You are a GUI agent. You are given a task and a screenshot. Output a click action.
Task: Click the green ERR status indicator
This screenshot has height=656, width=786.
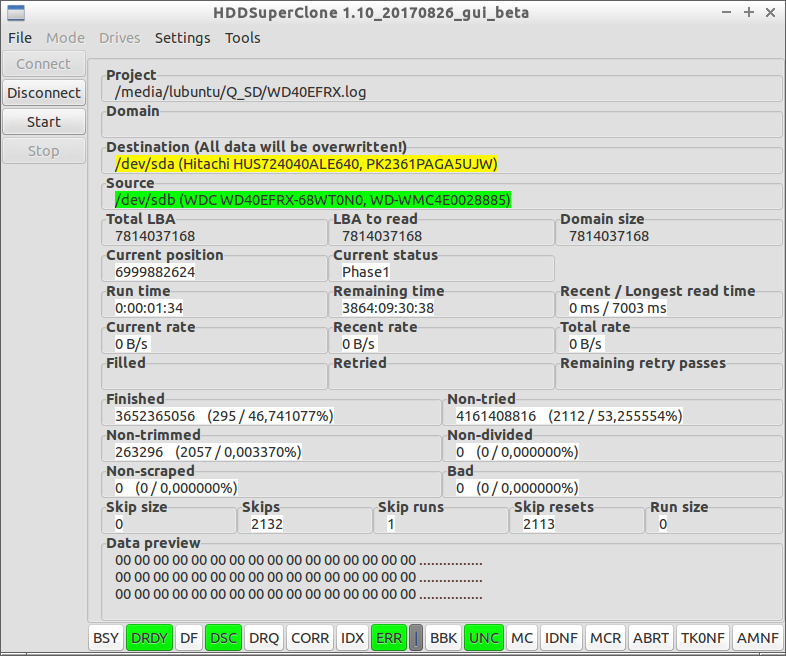tap(388, 638)
